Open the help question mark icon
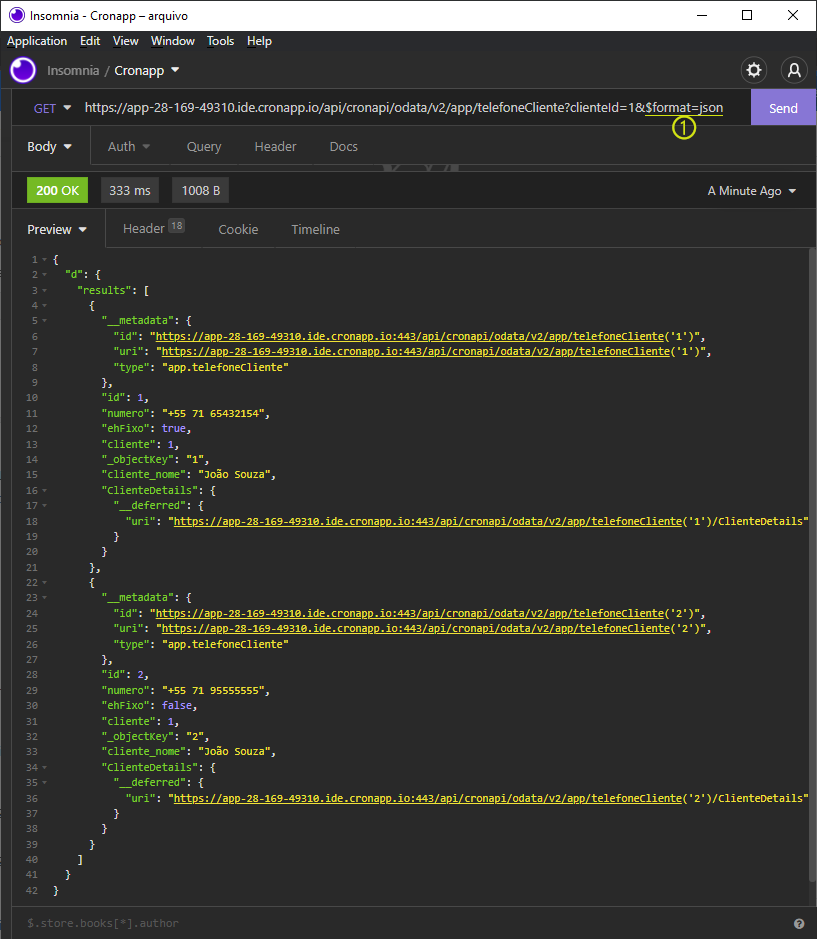This screenshot has height=939, width=817. pos(799,923)
